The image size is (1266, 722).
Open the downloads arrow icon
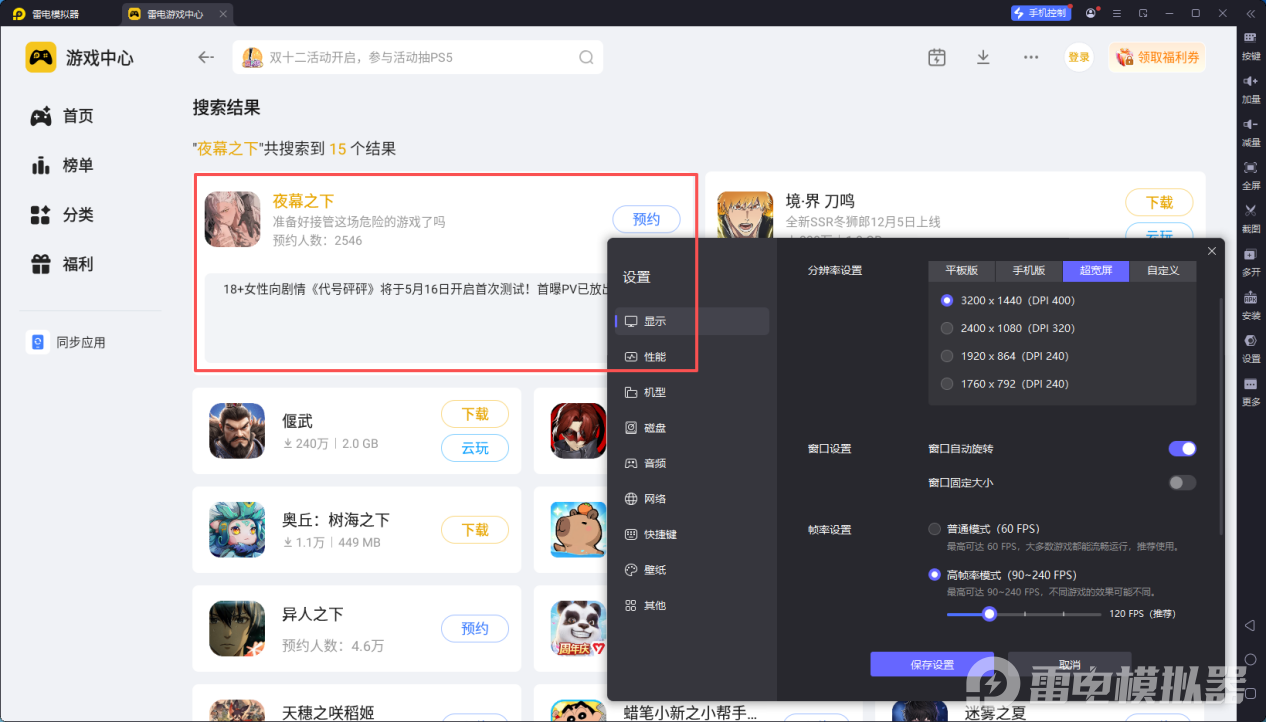click(983, 57)
